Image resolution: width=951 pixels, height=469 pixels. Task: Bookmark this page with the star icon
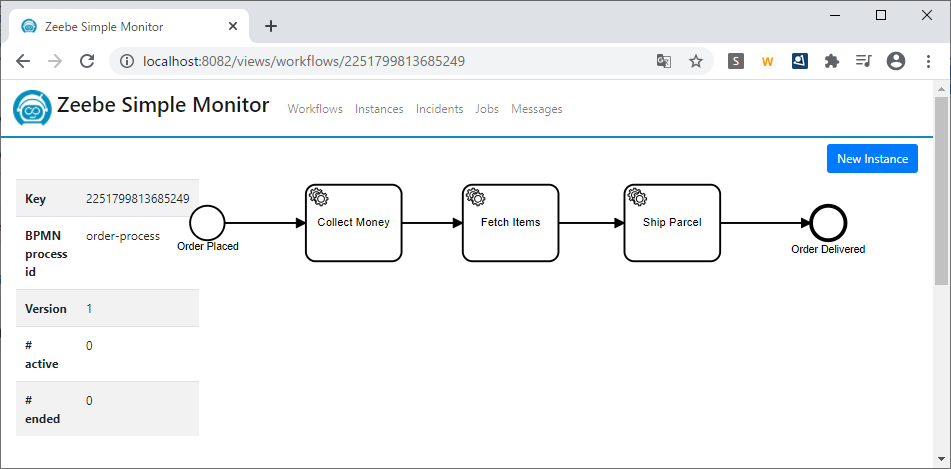[696, 61]
